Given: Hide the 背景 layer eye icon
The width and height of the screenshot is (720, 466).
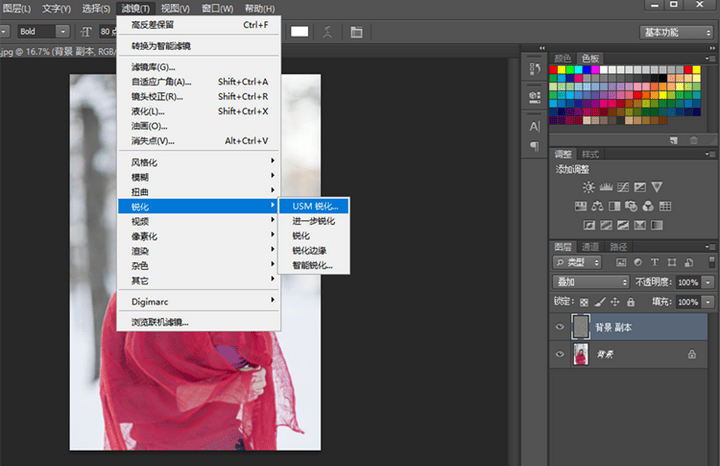Looking at the screenshot, I should click(559, 354).
